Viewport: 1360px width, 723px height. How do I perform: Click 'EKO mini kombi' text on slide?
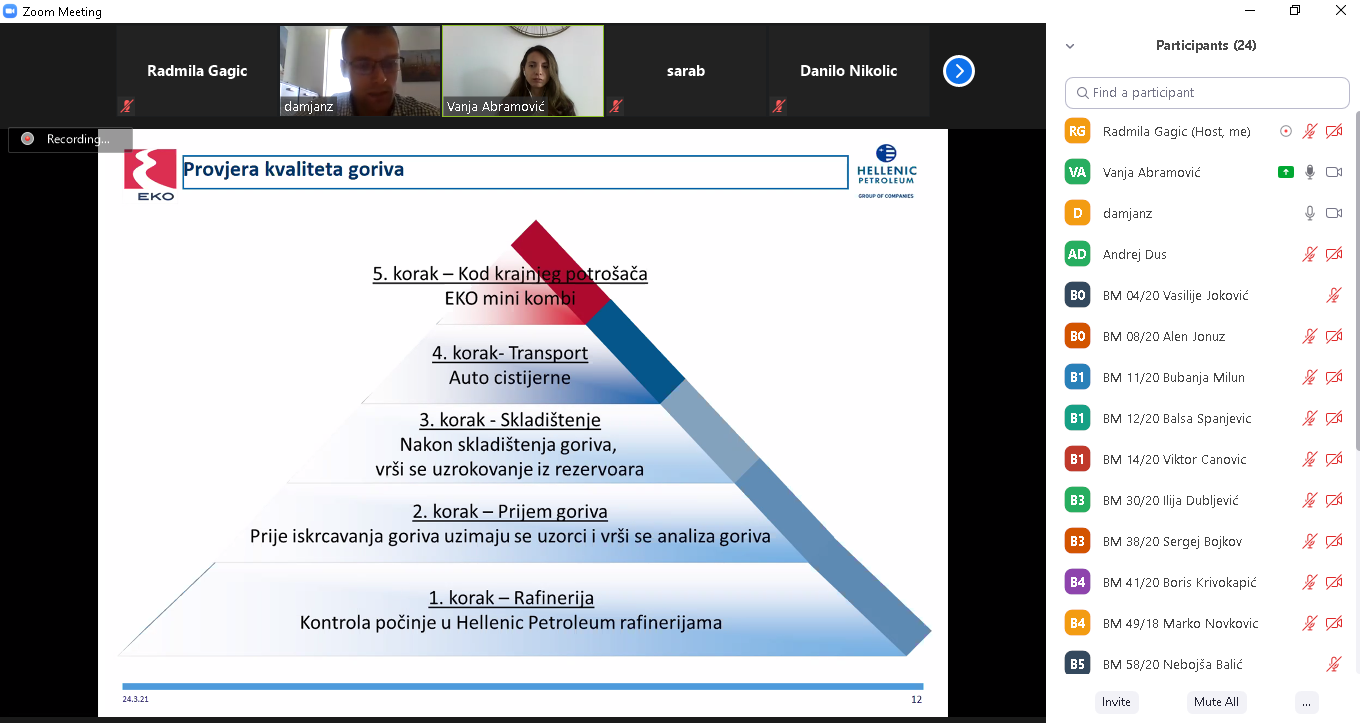[510, 298]
